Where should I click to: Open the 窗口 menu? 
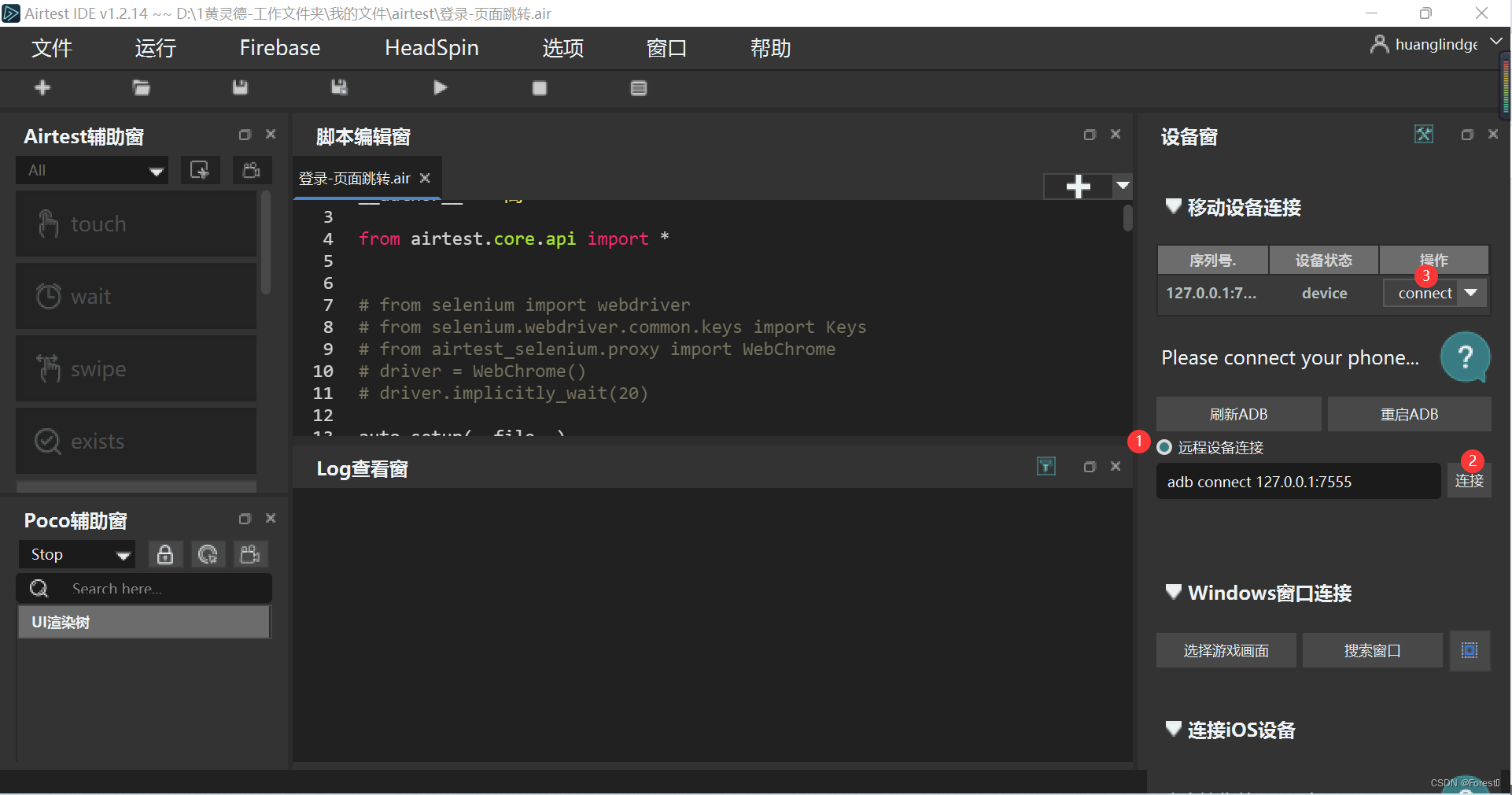666,48
